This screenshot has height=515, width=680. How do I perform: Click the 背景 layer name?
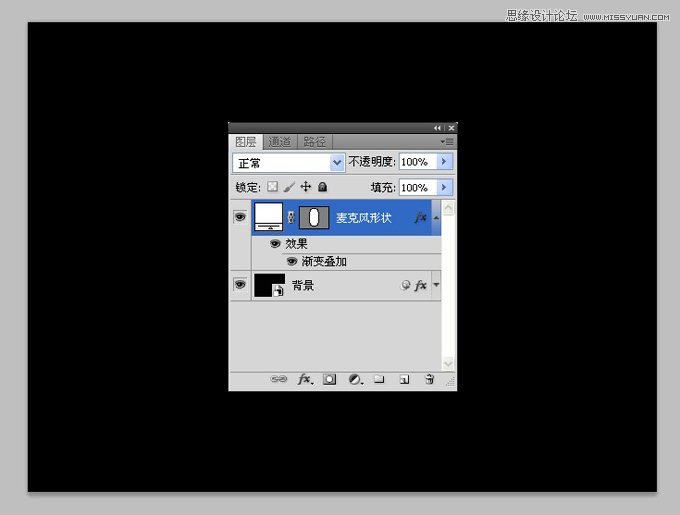[303, 285]
